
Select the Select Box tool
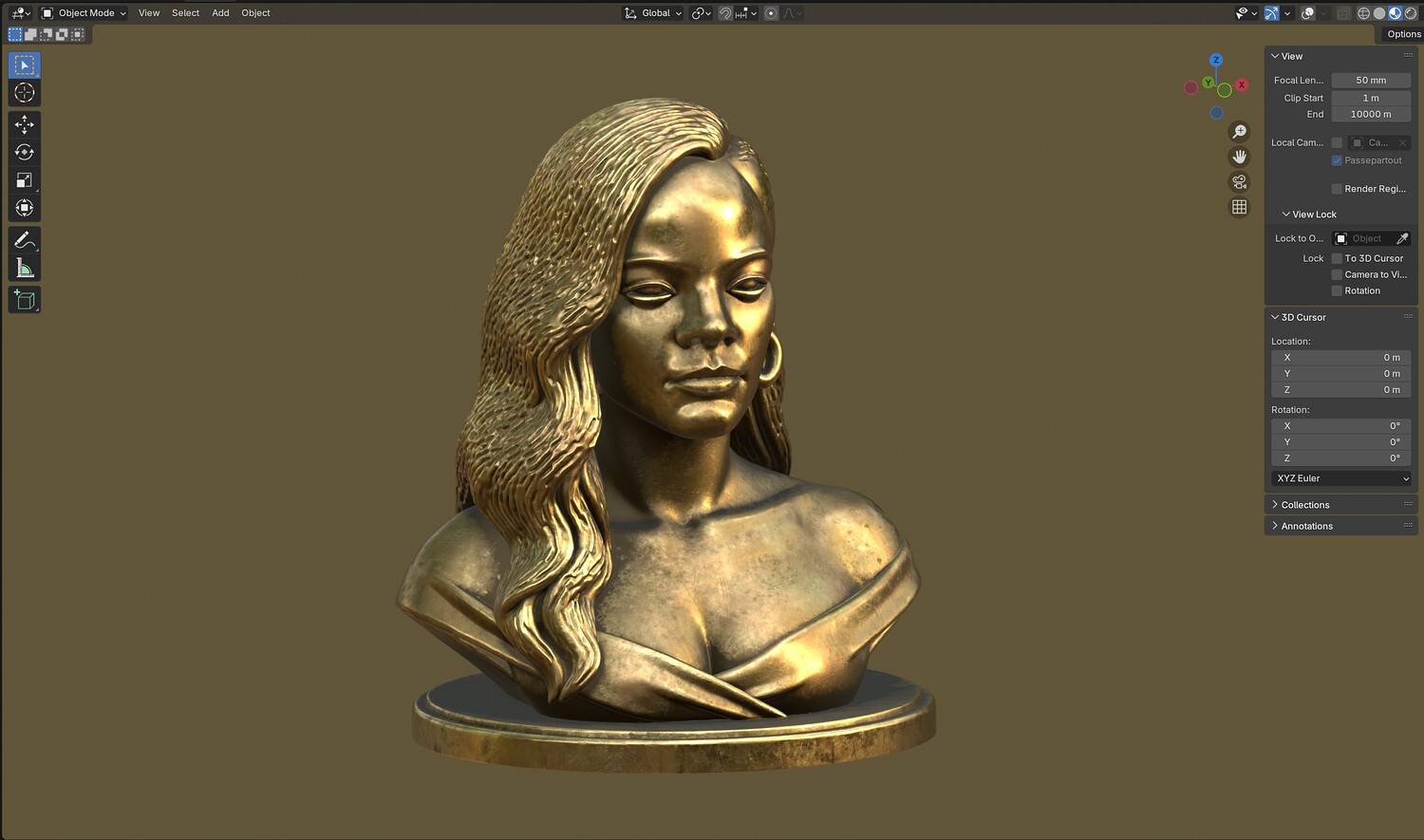(25, 65)
